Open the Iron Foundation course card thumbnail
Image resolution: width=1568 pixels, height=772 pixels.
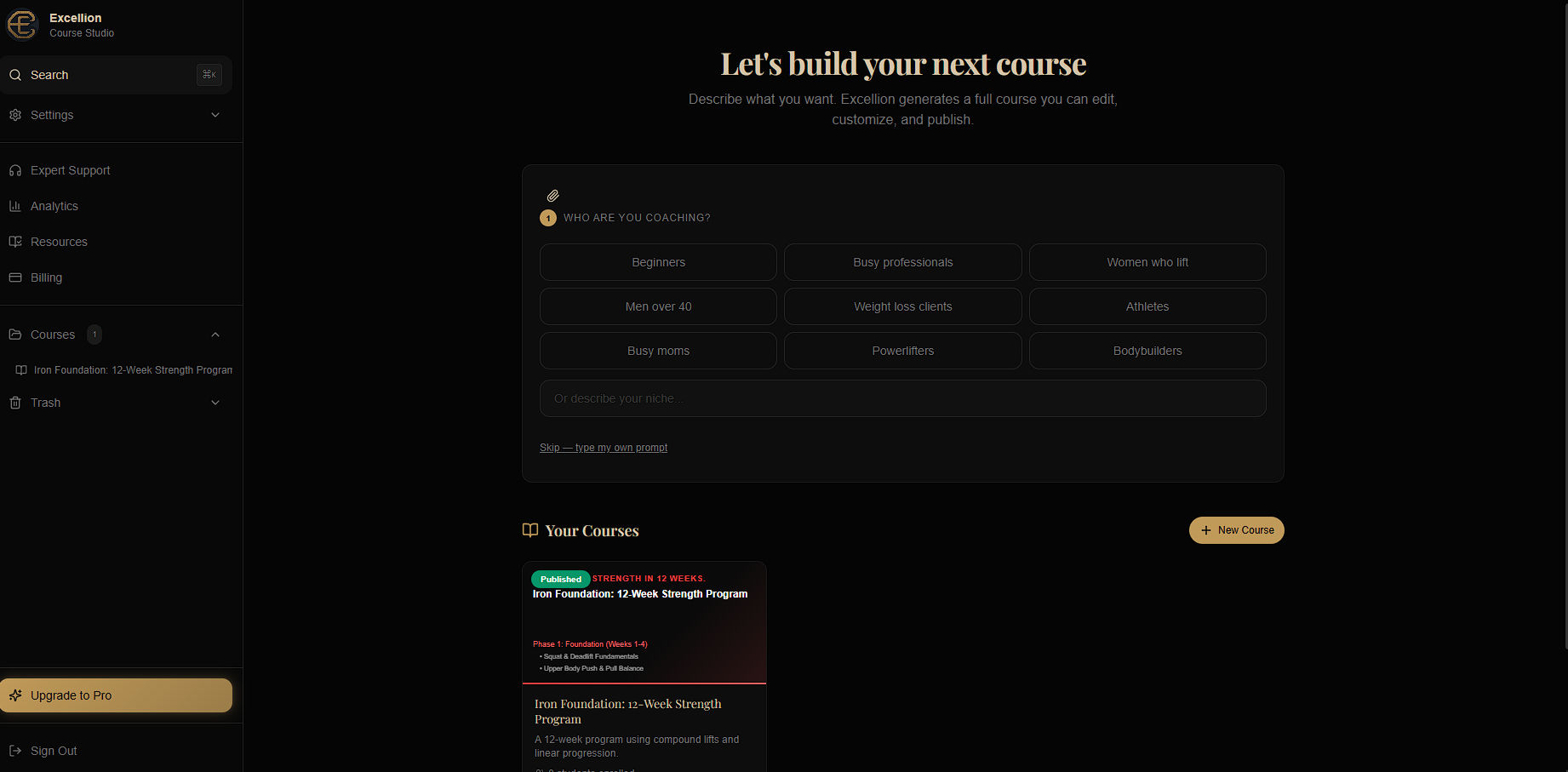644,623
